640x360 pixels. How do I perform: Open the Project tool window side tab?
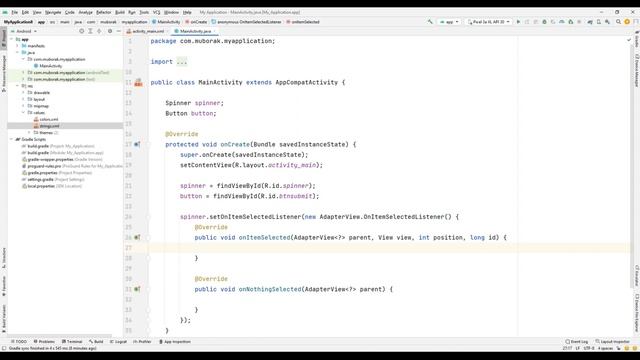[x=4, y=38]
